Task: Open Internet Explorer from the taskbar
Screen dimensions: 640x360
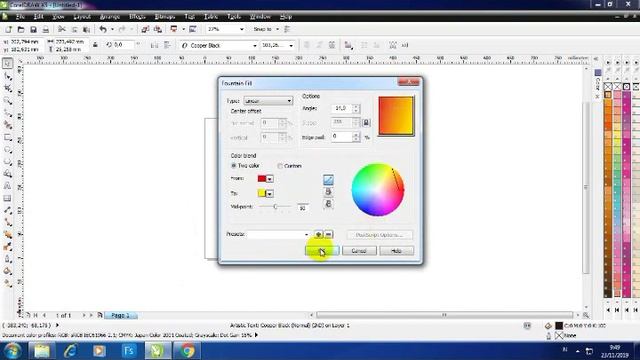Action: [71, 351]
